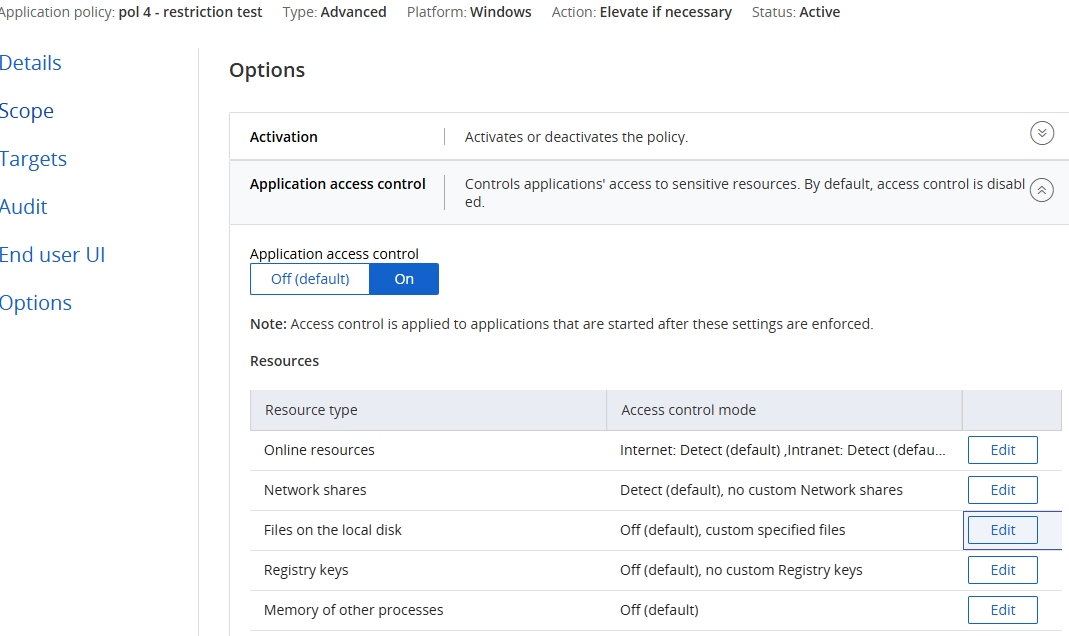
Task: Collapse Application access control using chevron icon
Action: coord(1041,190)
